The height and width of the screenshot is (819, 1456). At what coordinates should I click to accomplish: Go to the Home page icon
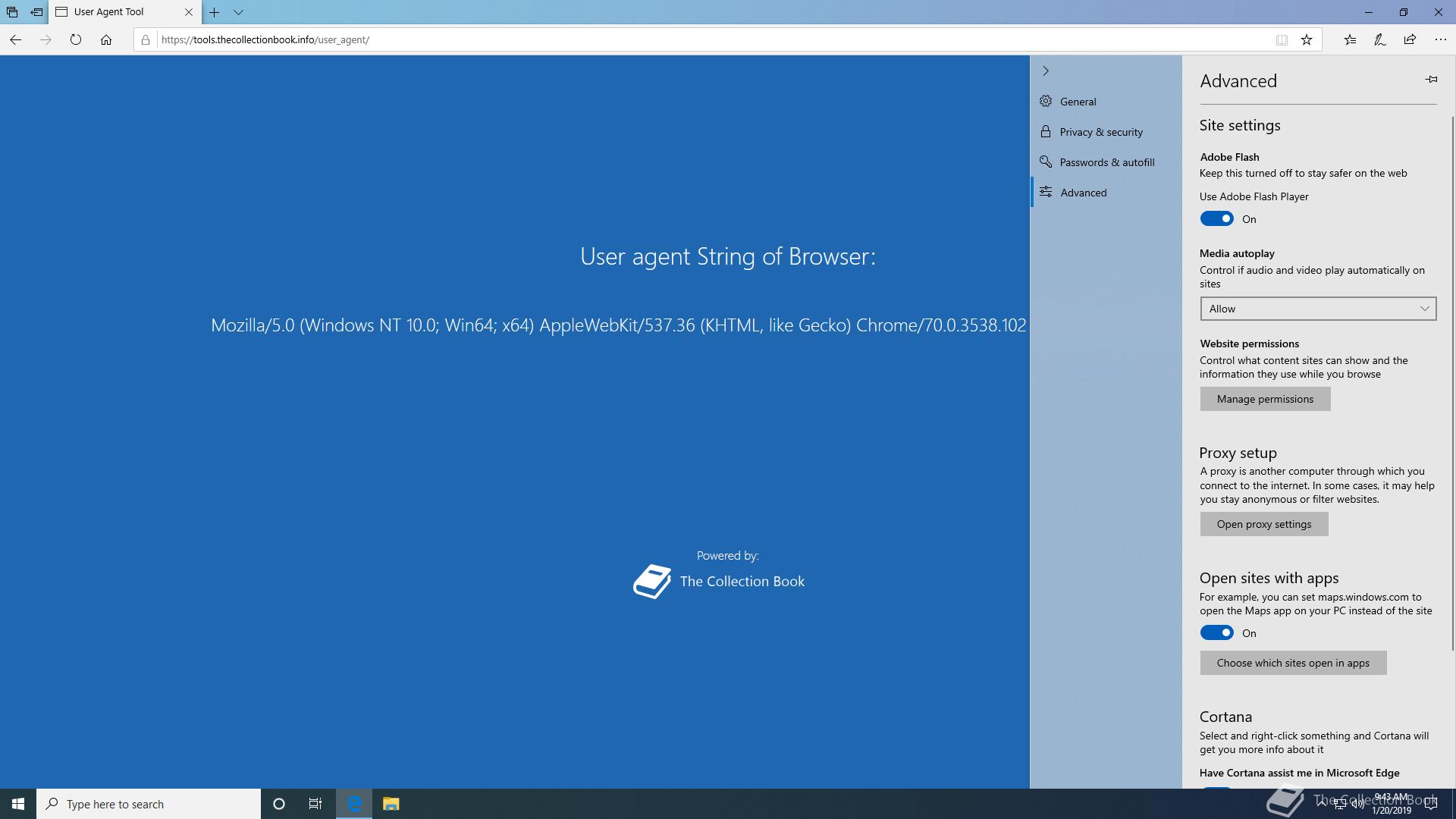(106, 39)
